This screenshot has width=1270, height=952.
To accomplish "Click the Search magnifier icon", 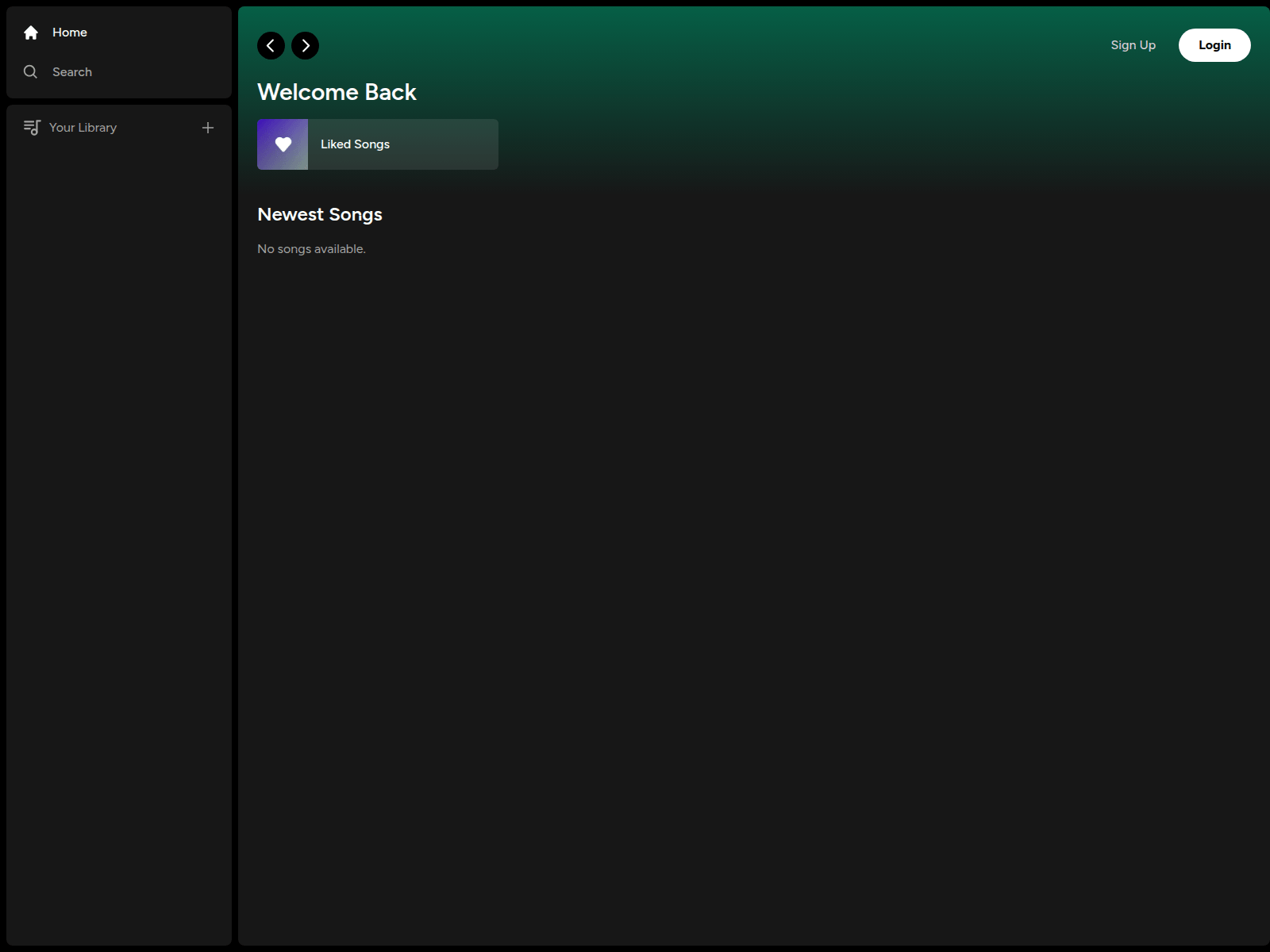I will [31, 72].
